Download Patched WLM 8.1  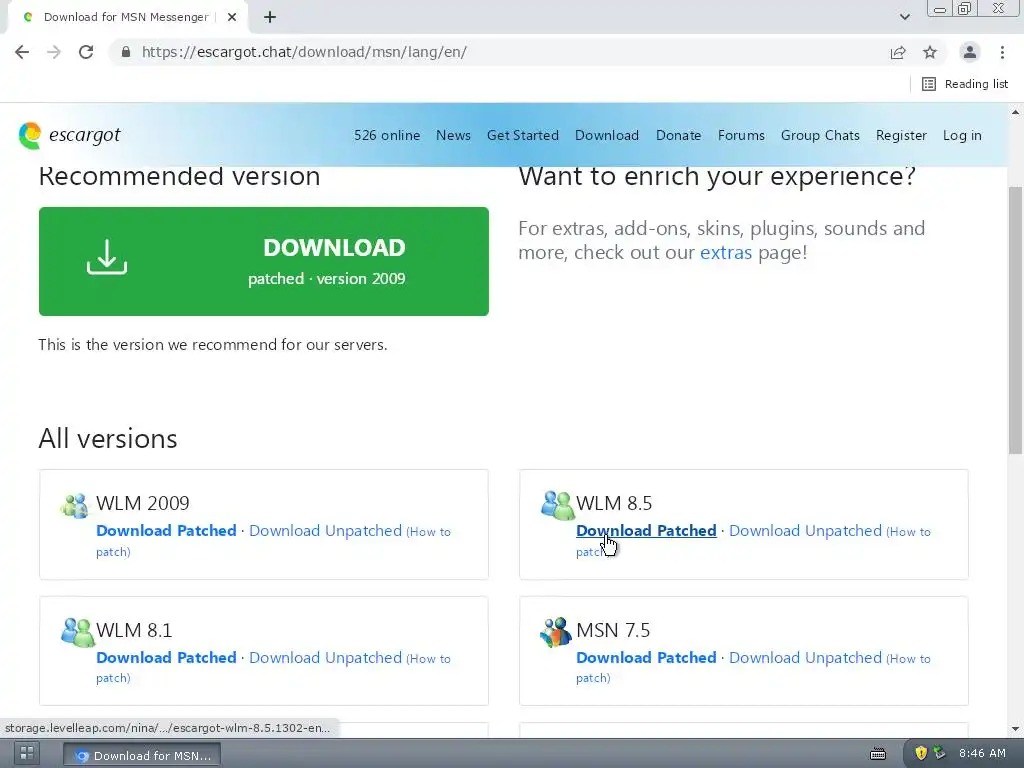(166, 657)
